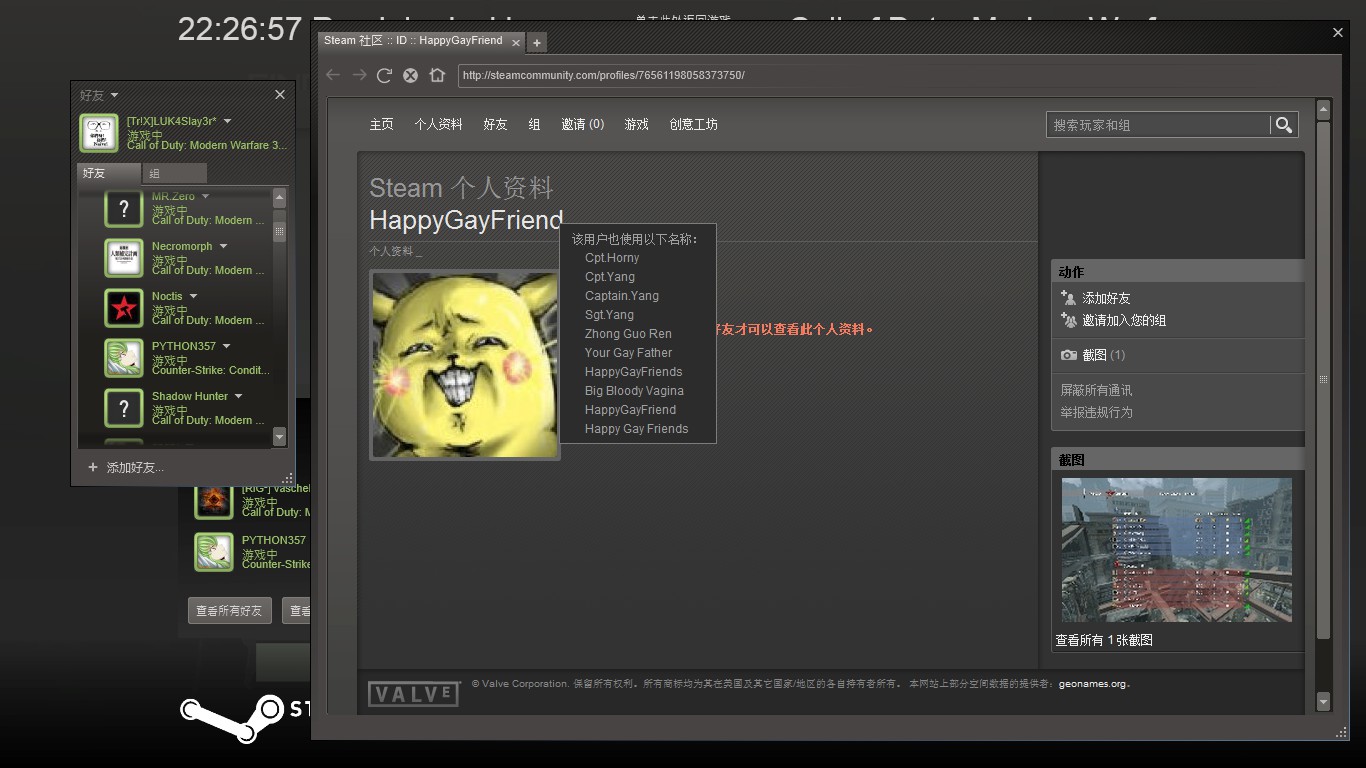The image size is (1366, 768).
Task: Click the search magnifier button
Action: [1284, 125]
